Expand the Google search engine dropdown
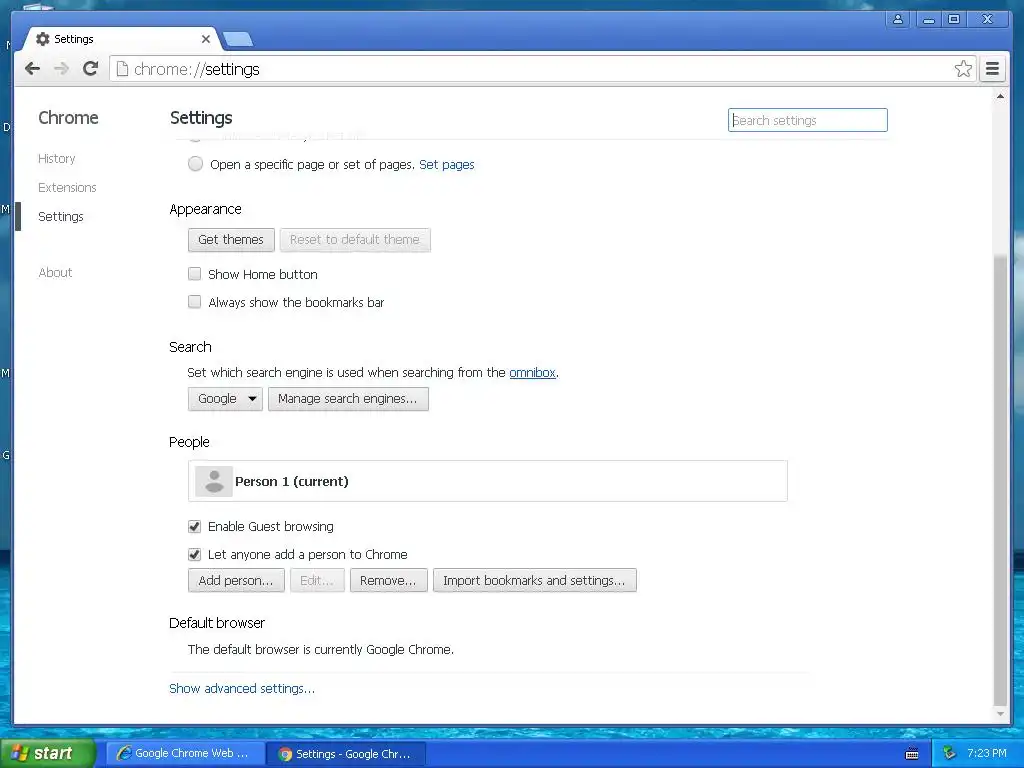 pyautogui.click(x=225, y=399)
